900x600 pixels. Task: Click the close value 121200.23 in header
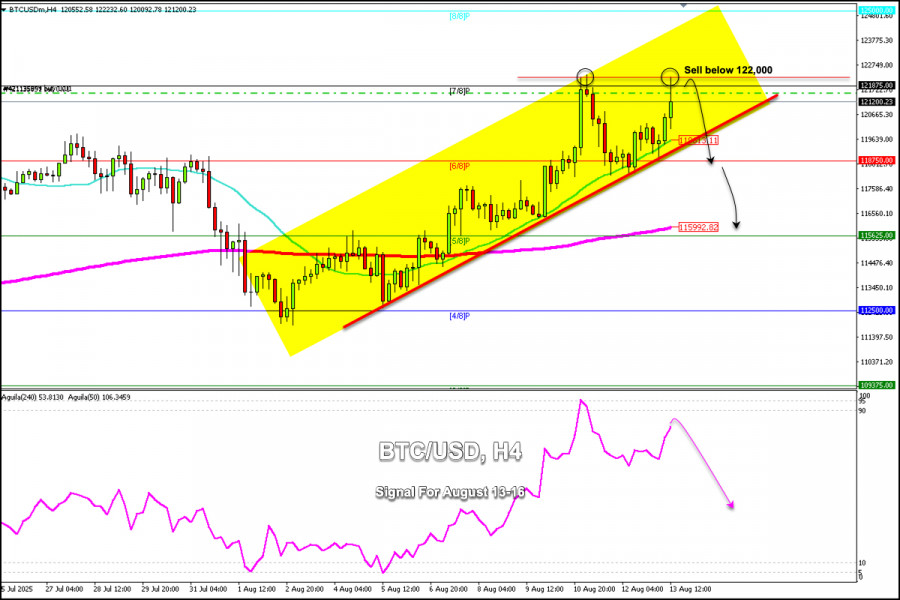tap(179, 10)
